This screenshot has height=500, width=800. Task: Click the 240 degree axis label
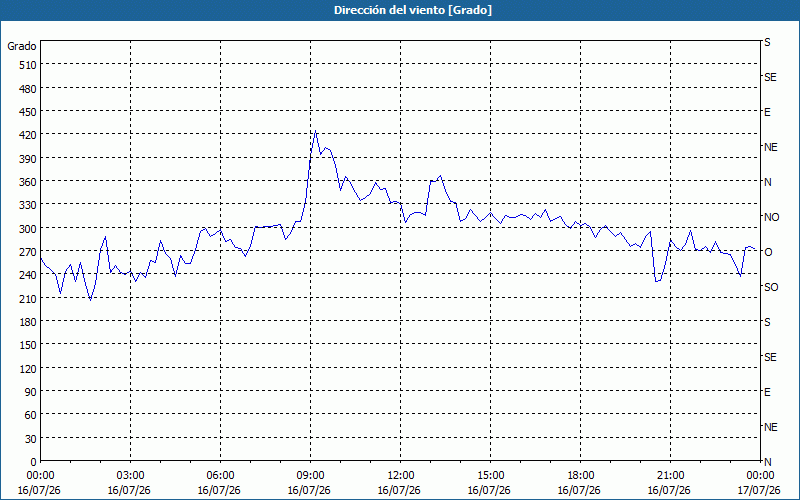(28, 276)
